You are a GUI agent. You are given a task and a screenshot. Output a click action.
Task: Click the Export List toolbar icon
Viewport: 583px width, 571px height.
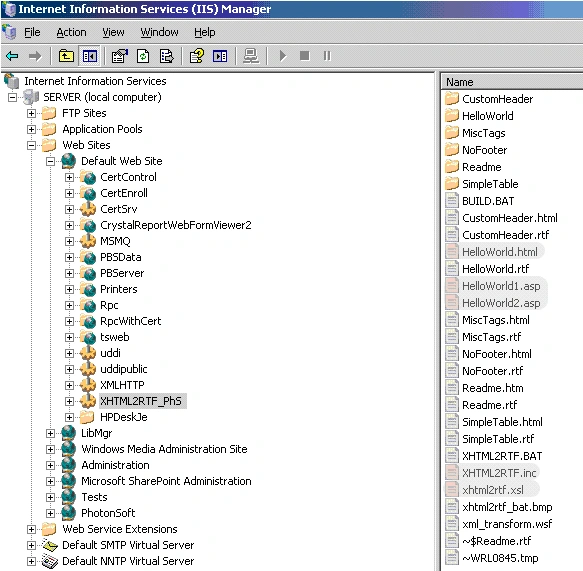click(166, 56)
